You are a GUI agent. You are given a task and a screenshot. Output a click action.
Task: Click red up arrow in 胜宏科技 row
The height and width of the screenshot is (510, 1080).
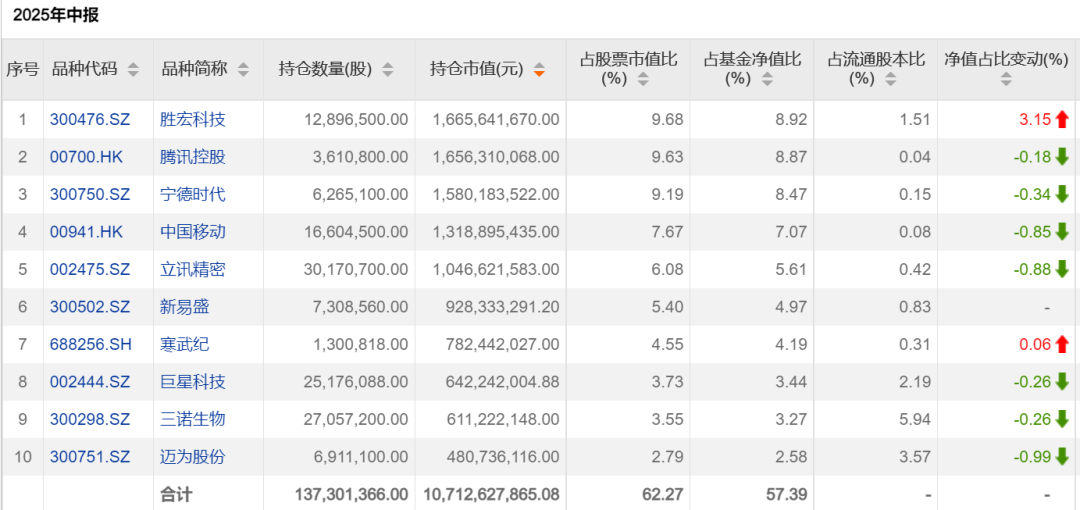click(1062, 119)
